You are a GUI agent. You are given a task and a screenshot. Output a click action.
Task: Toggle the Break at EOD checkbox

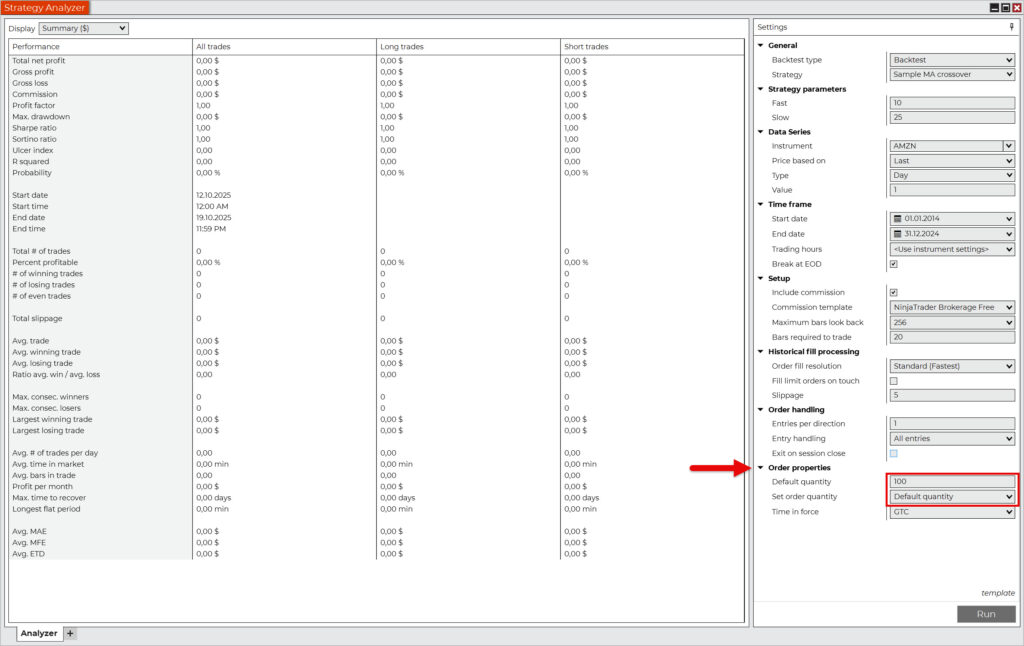pyautogui.click(x=893, y=264)
